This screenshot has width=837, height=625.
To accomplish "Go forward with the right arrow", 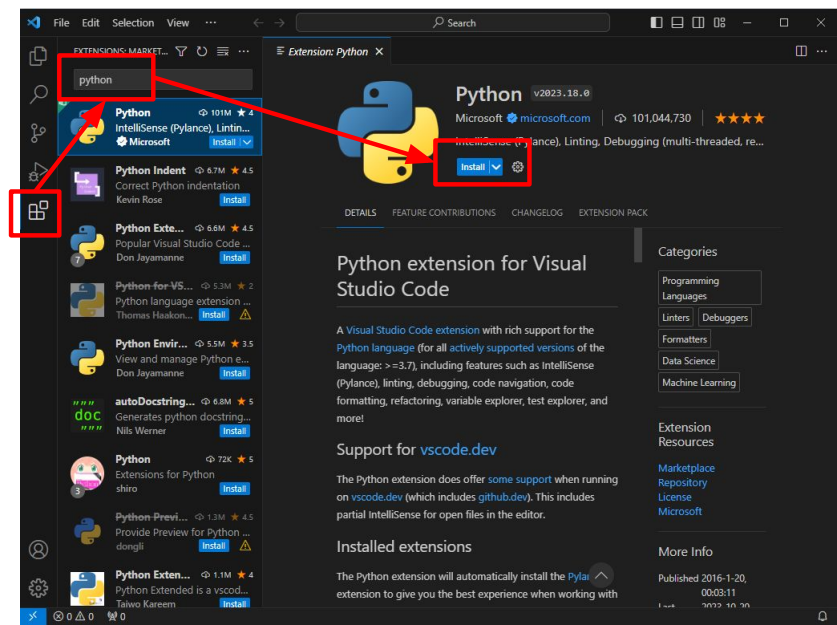I will (x=279, y=22).
